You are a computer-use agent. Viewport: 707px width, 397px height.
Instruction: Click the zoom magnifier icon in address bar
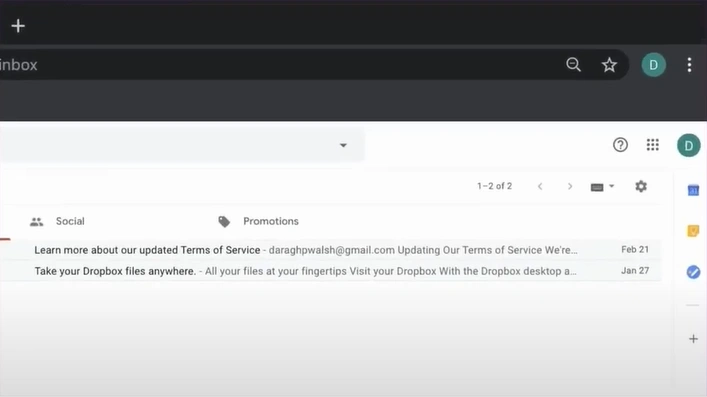574,65
